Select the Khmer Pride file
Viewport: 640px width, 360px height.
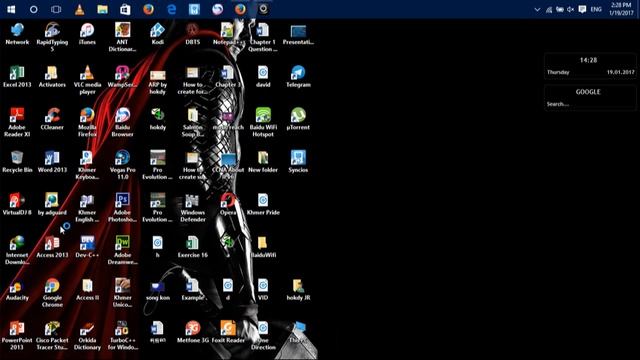[263, 204]
